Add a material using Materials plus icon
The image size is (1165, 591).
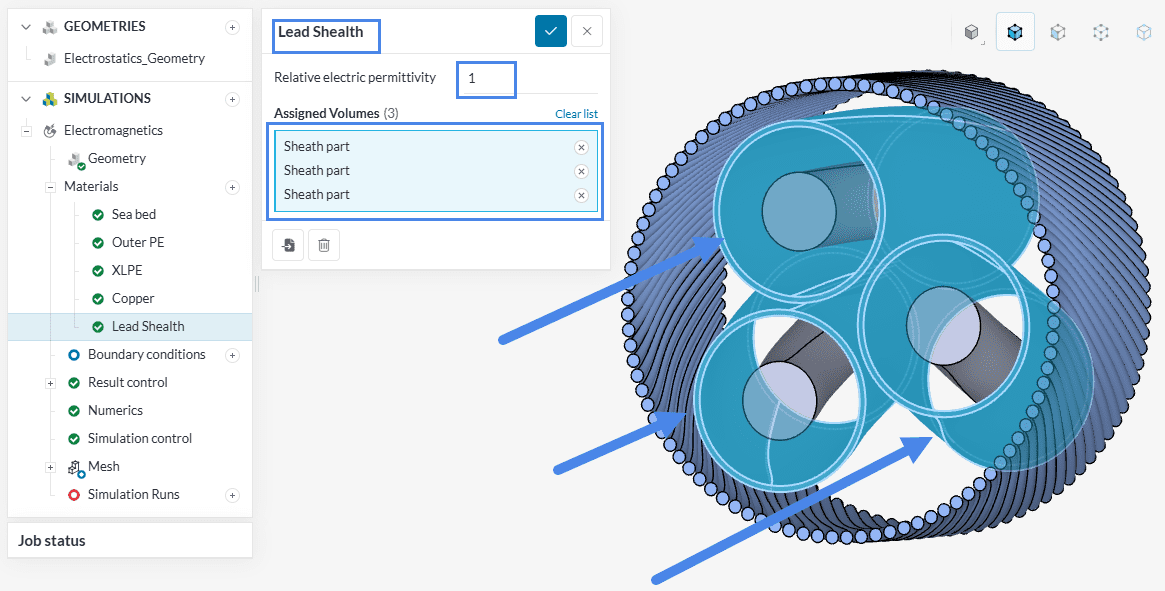tap(232, 187)
